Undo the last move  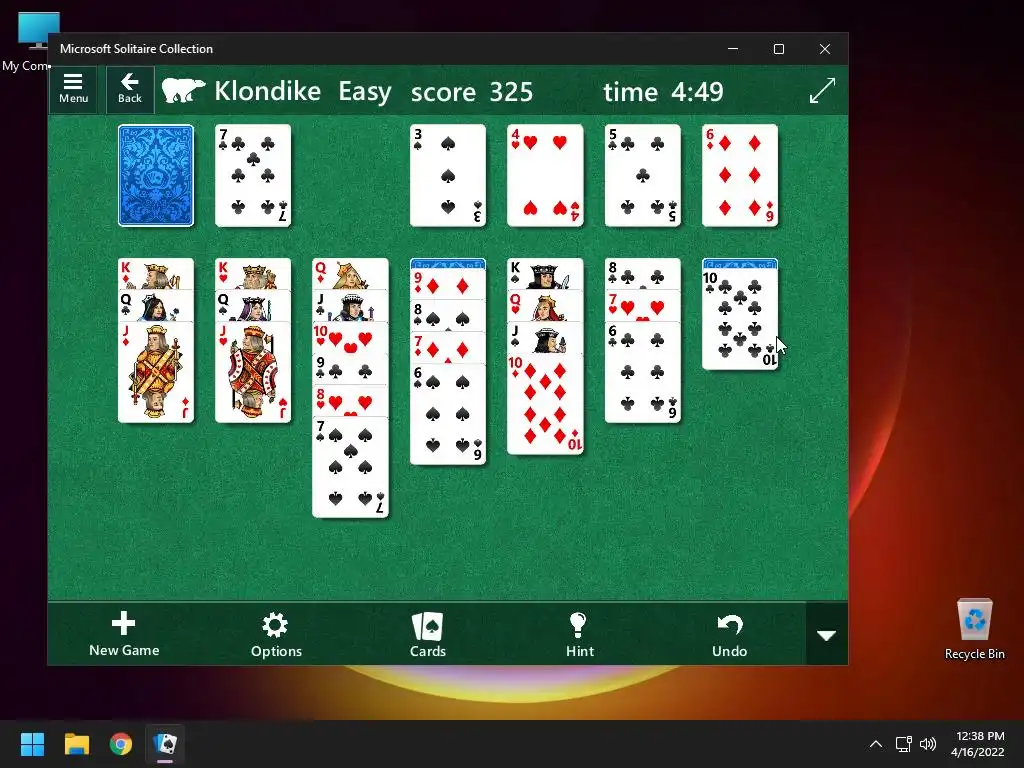click(x=729, y=634)
